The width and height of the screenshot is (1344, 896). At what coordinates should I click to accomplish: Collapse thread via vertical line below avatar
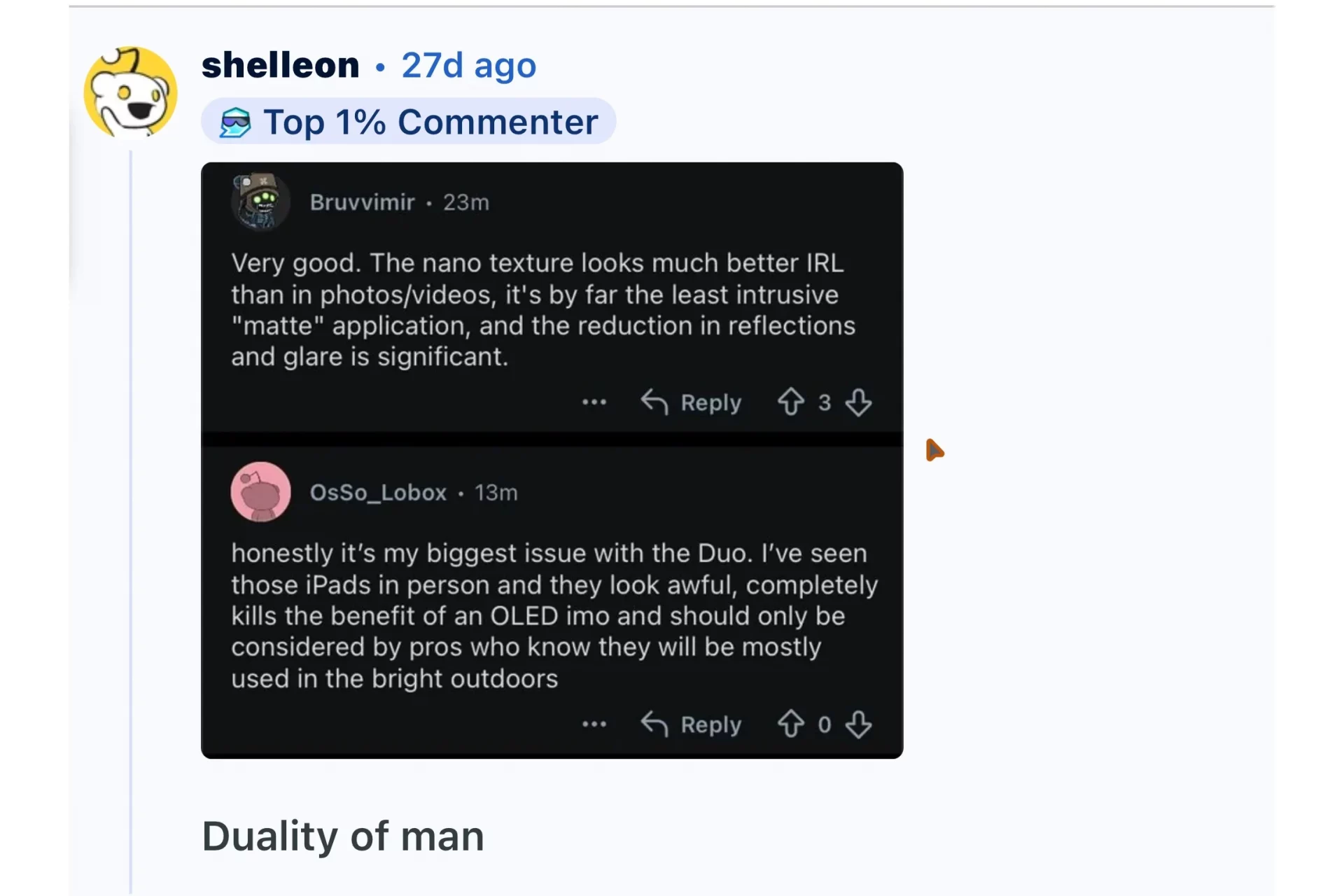131,521
